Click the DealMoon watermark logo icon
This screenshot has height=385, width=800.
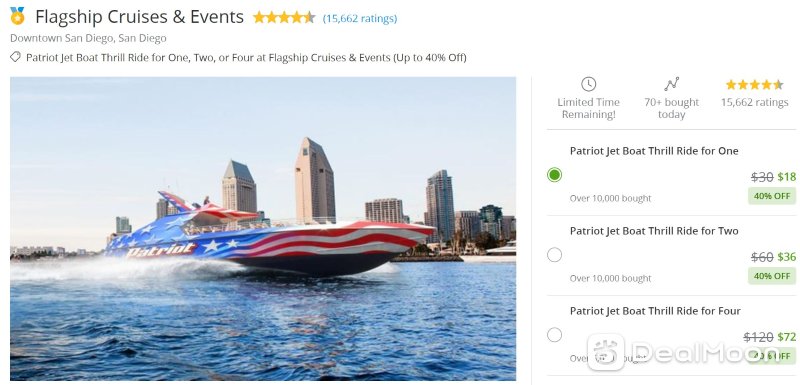tap(606, 351)
